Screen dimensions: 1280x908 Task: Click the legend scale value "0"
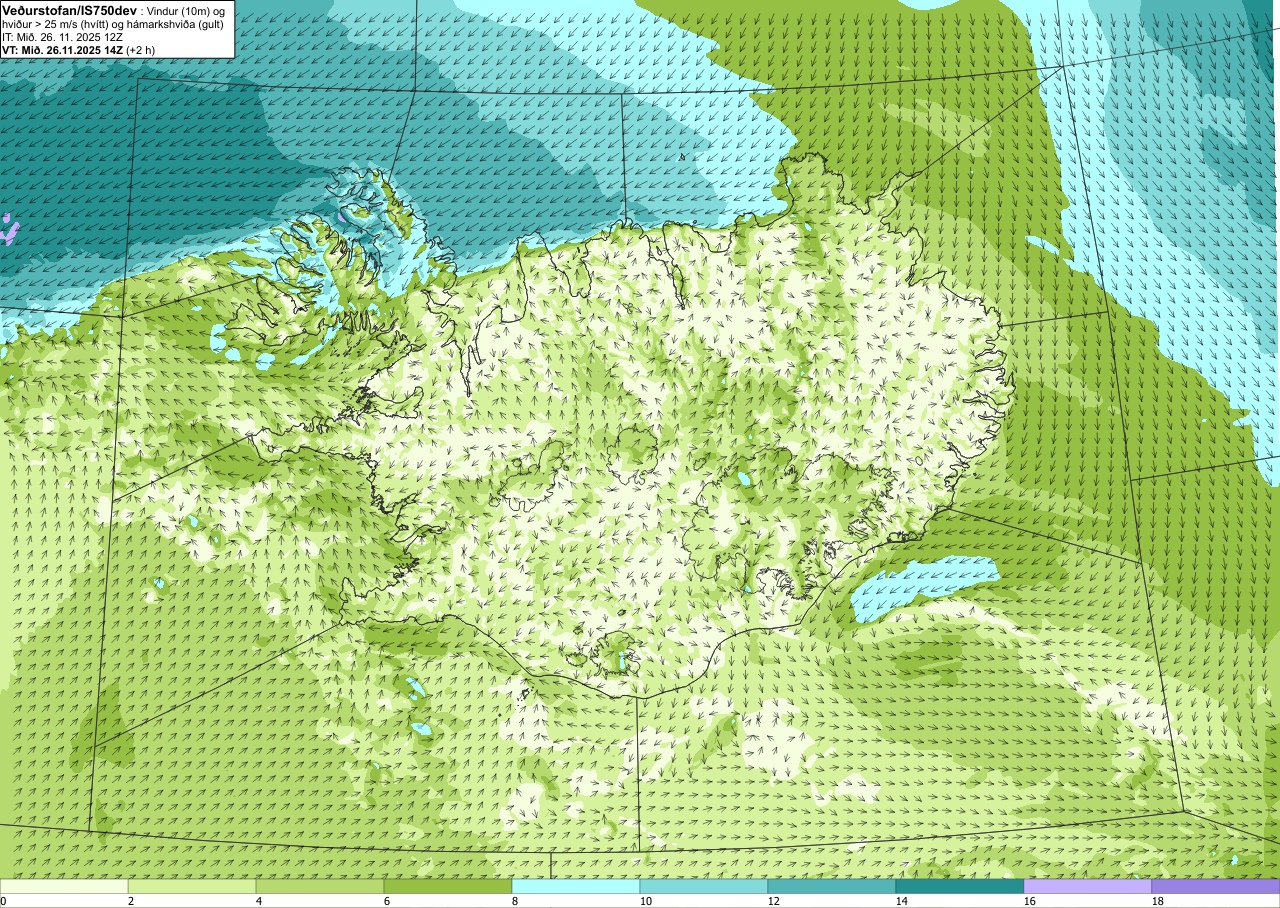[3, 901]
